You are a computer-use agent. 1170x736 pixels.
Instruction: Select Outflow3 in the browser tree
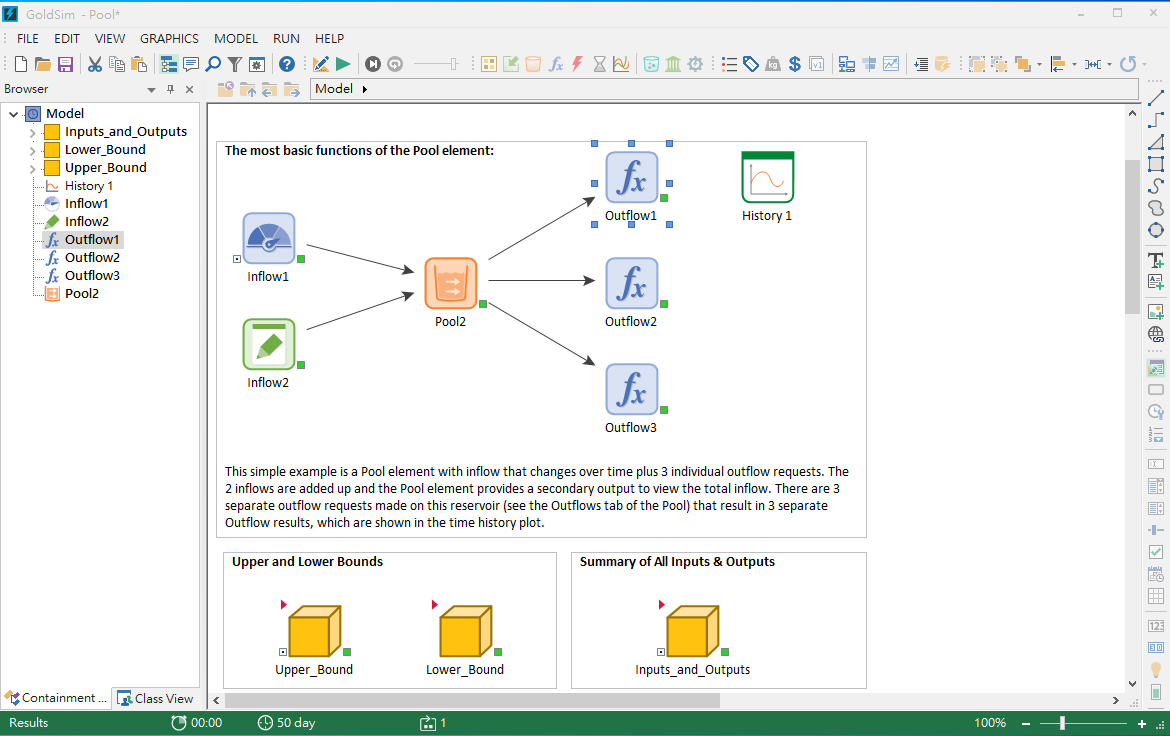point(92,275)
